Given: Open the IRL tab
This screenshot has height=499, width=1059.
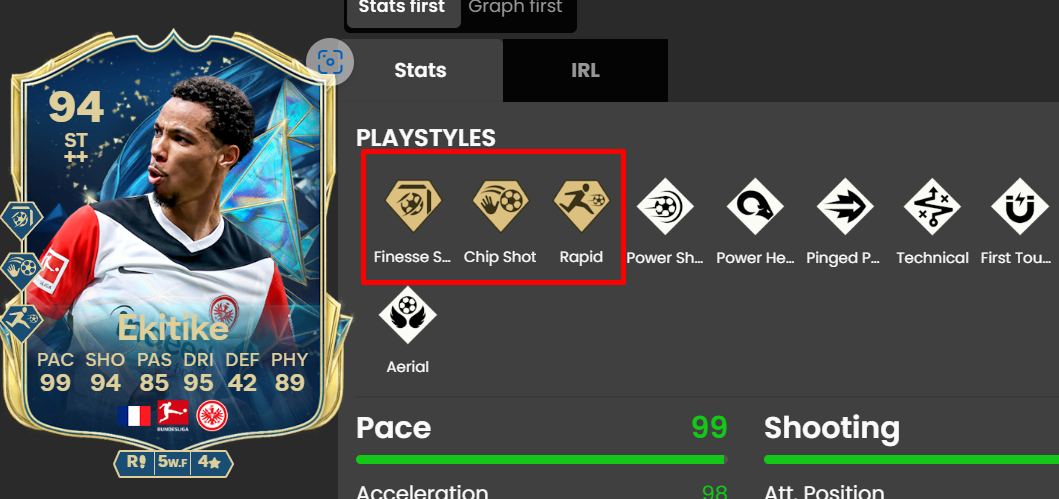Looking at the screenshot, I should [586, 70].
